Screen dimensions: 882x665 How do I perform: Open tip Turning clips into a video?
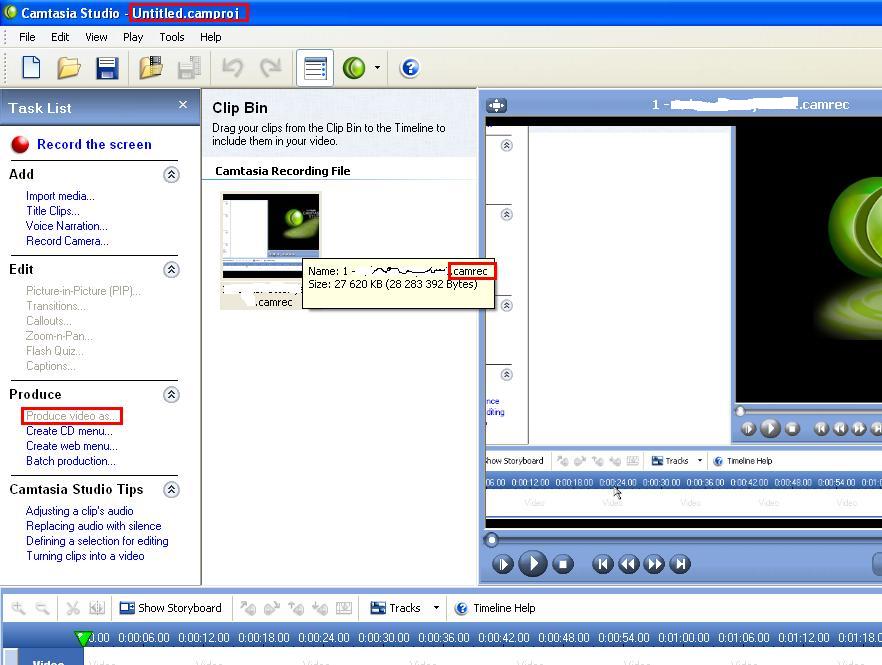(x=85, y=556)
